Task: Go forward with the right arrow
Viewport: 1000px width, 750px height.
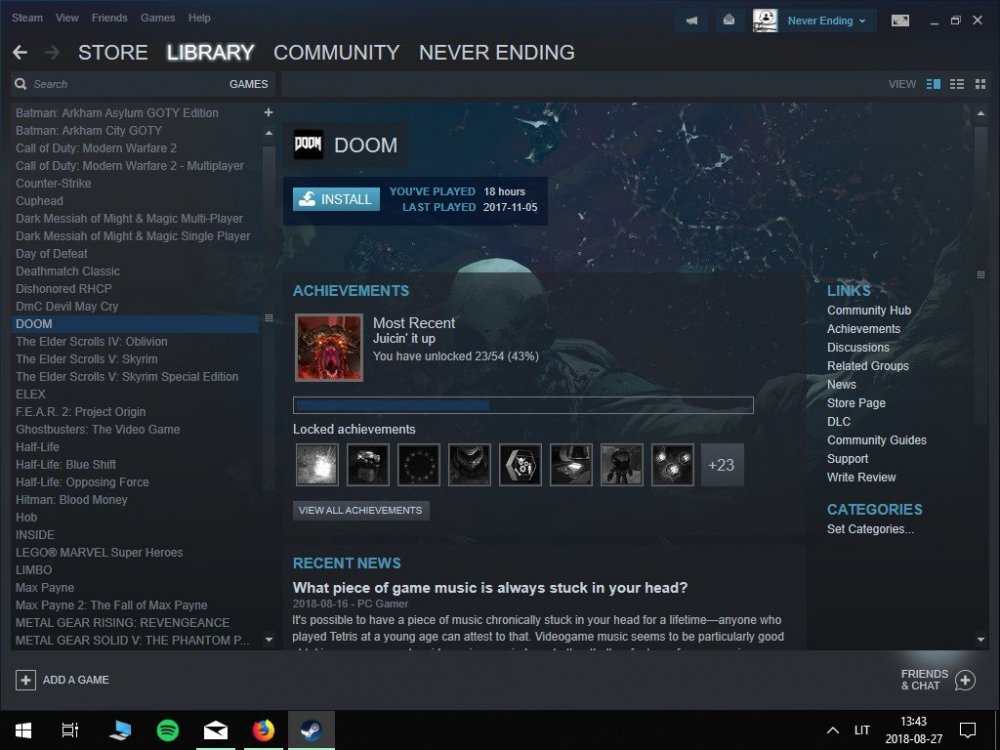Action: [x=52, y=52]
